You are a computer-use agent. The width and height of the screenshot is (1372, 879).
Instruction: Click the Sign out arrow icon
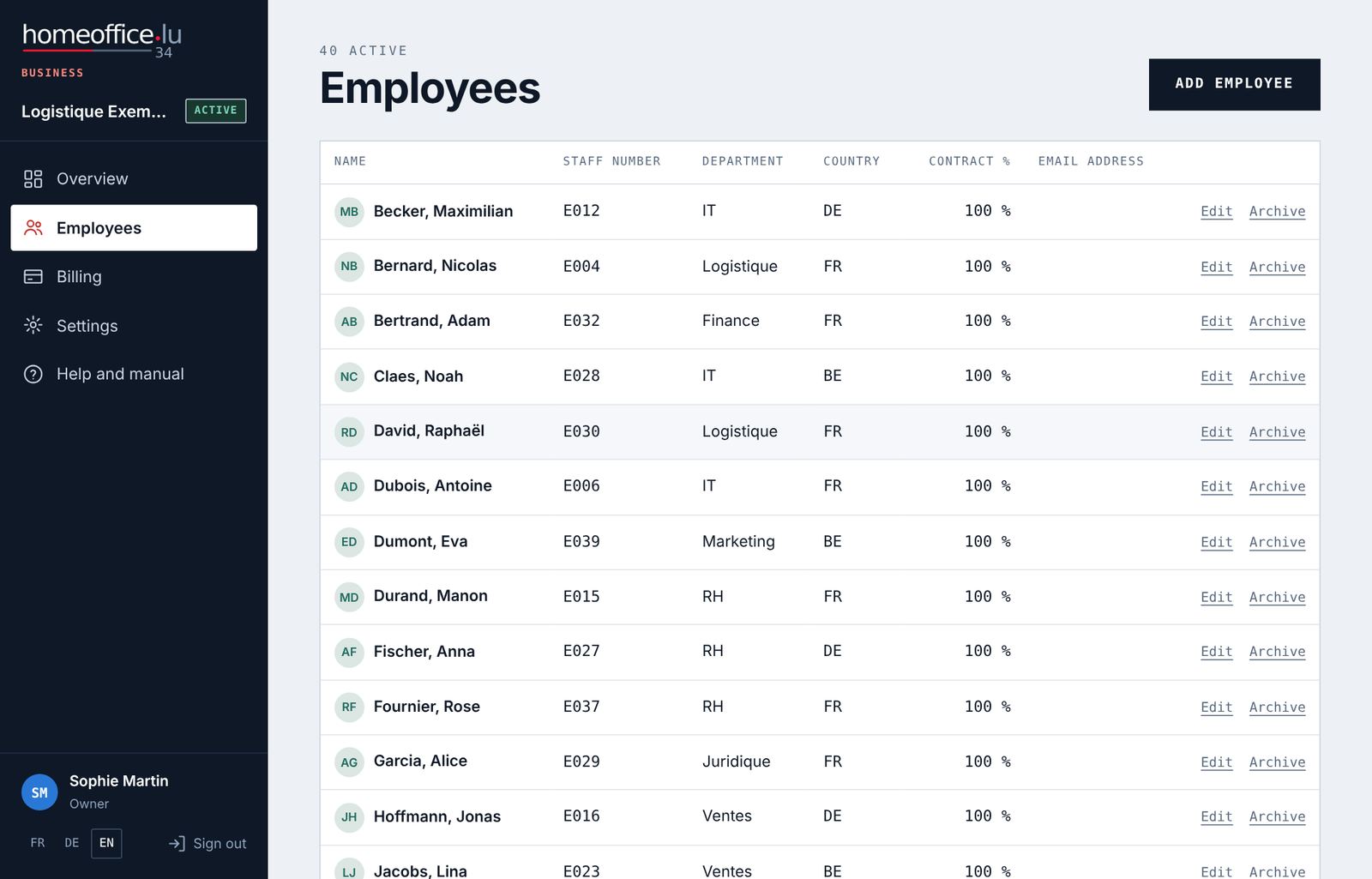(x=177, y=844)
